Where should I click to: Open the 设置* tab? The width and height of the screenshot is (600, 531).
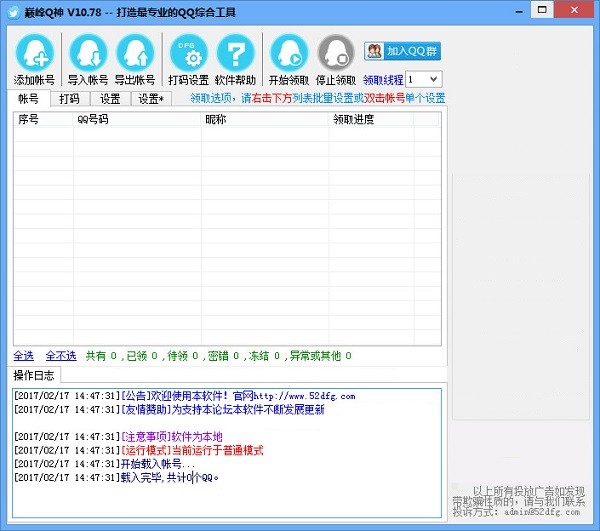point(151,99)
